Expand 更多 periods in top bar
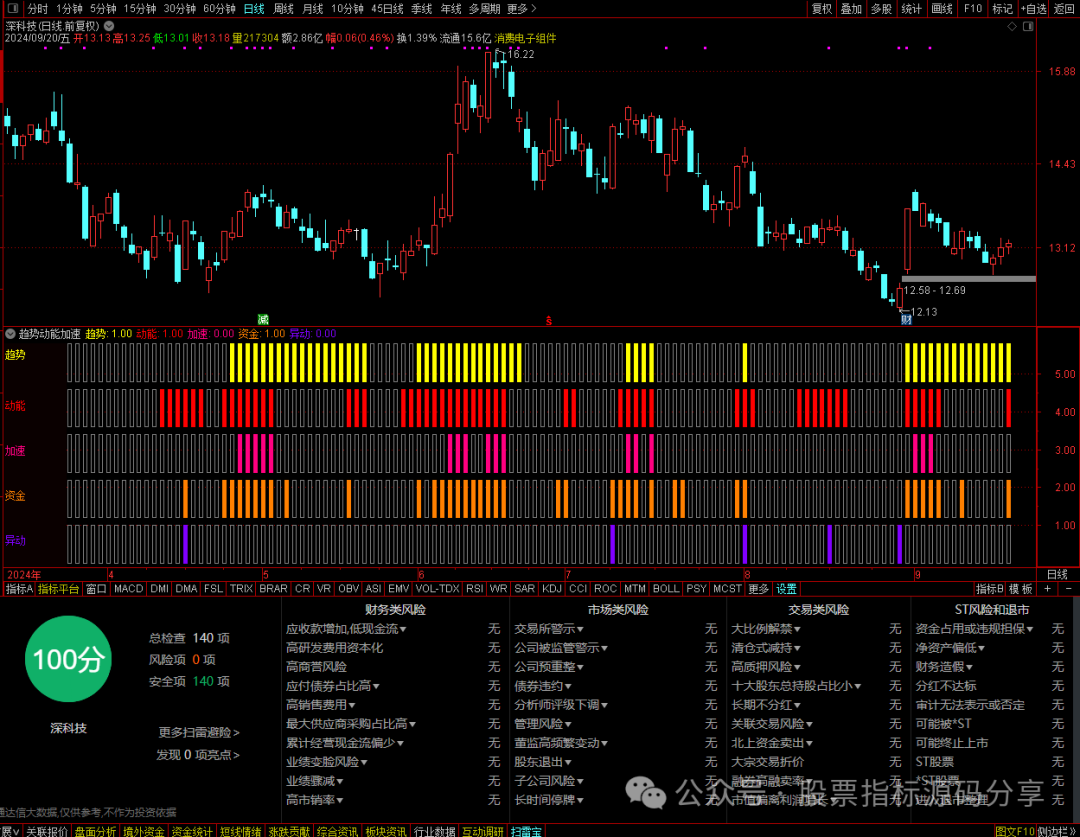 521,8
